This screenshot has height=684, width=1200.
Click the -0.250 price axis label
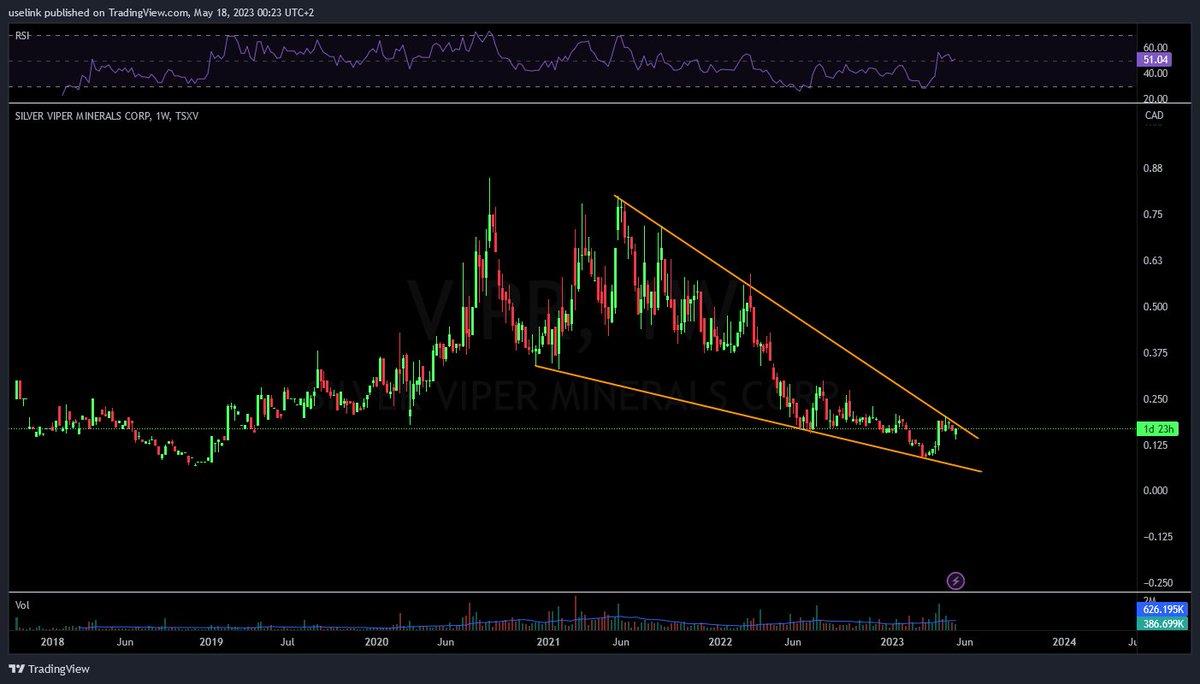coord(1158,583)
